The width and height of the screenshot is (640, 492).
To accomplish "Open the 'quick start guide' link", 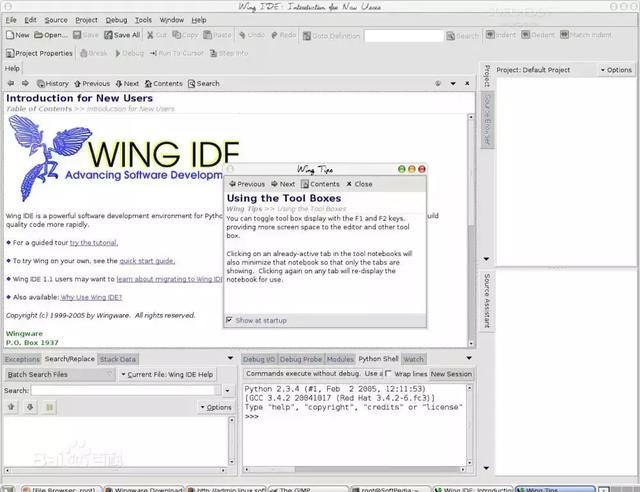I will click(147, 260).
